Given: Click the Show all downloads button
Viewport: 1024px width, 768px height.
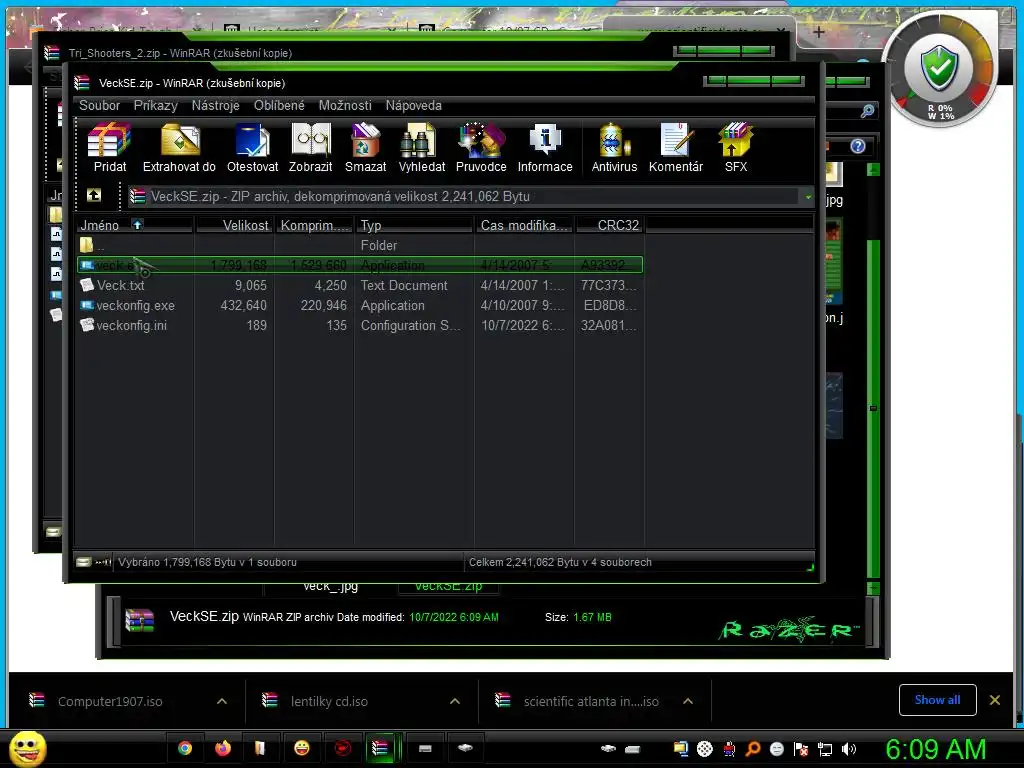Looking at the screenshot, I should click(937, 700).
